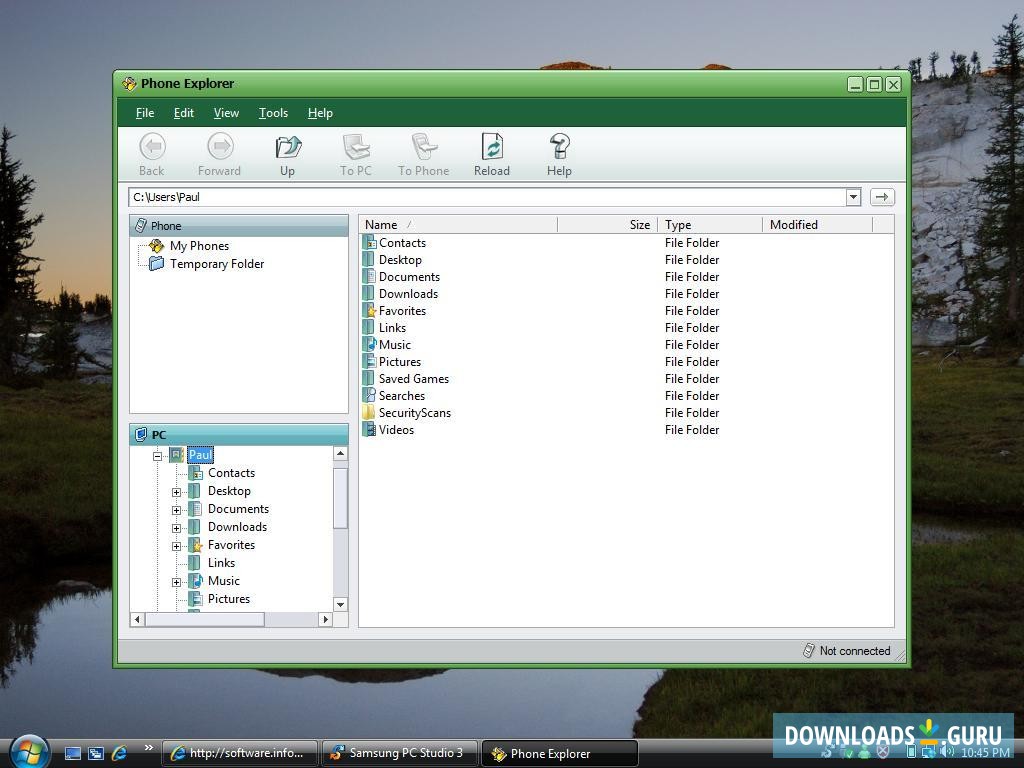Click the To Phone transfer icon

point(423,154)
